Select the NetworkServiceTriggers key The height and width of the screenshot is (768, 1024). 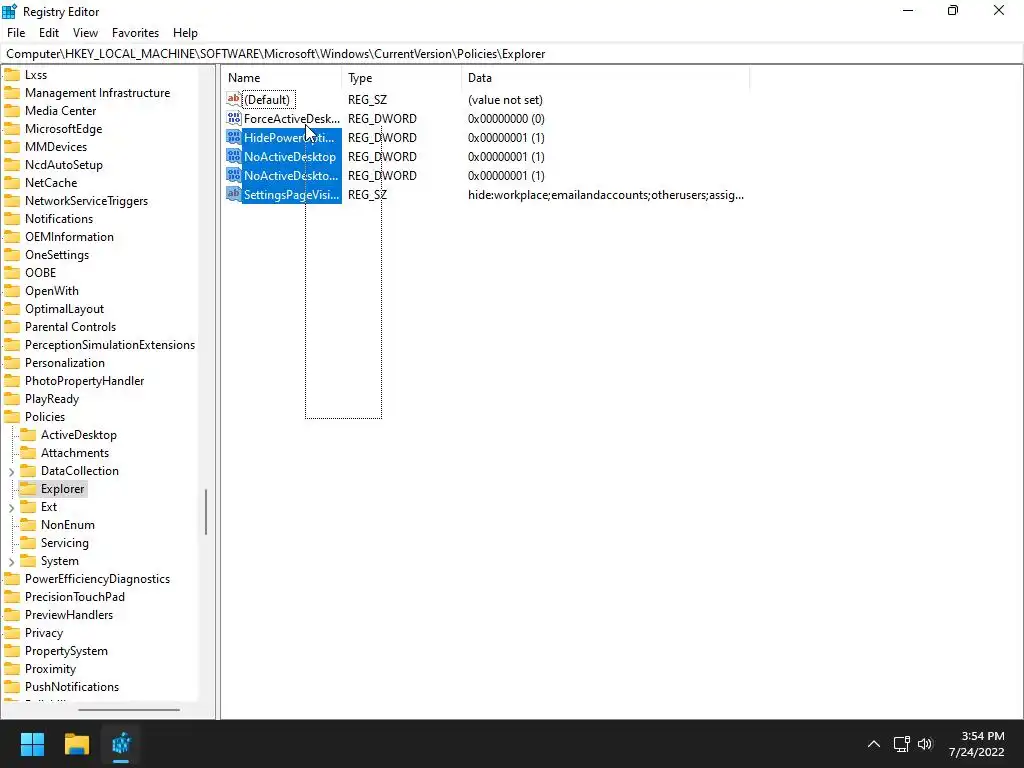[x=86, y=201]
